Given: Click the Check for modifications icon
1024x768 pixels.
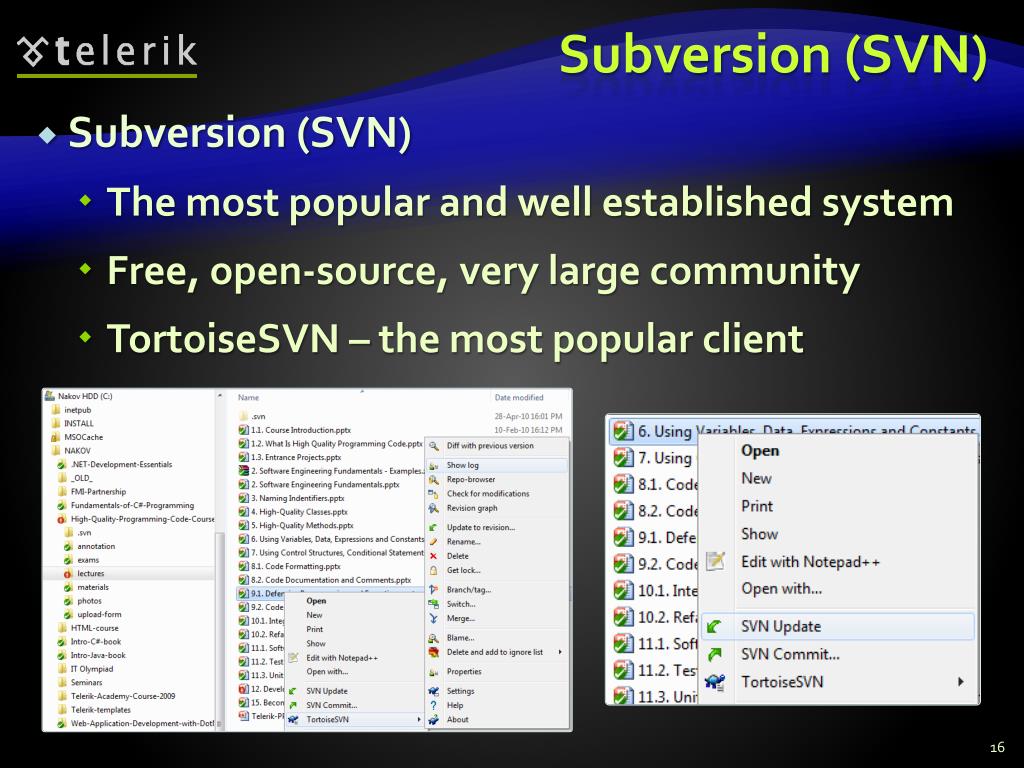Looking at the screenshot, I should point(434,494).
